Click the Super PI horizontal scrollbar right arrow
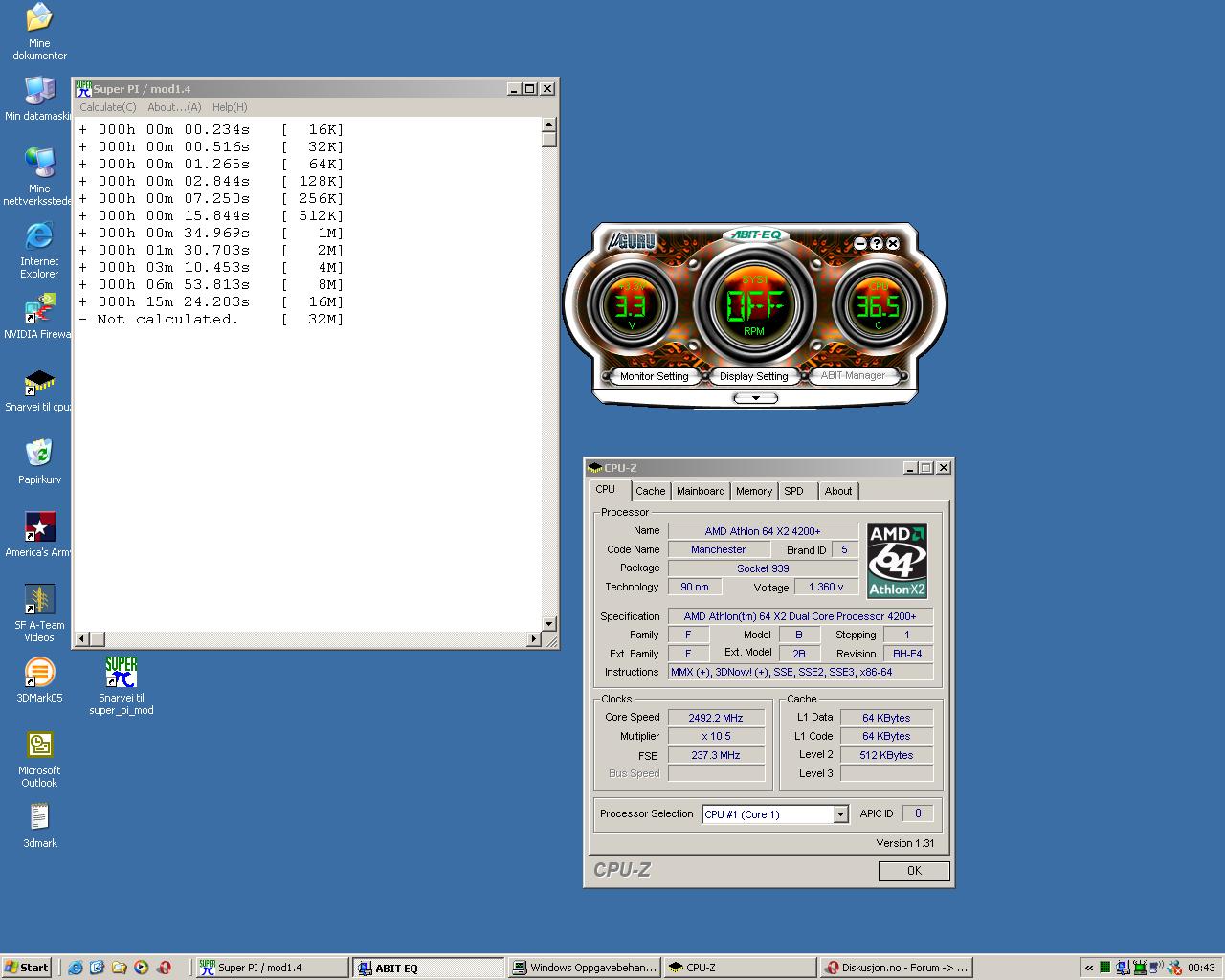The width and height of the screenshot is (1225, 980). [534, 638]
